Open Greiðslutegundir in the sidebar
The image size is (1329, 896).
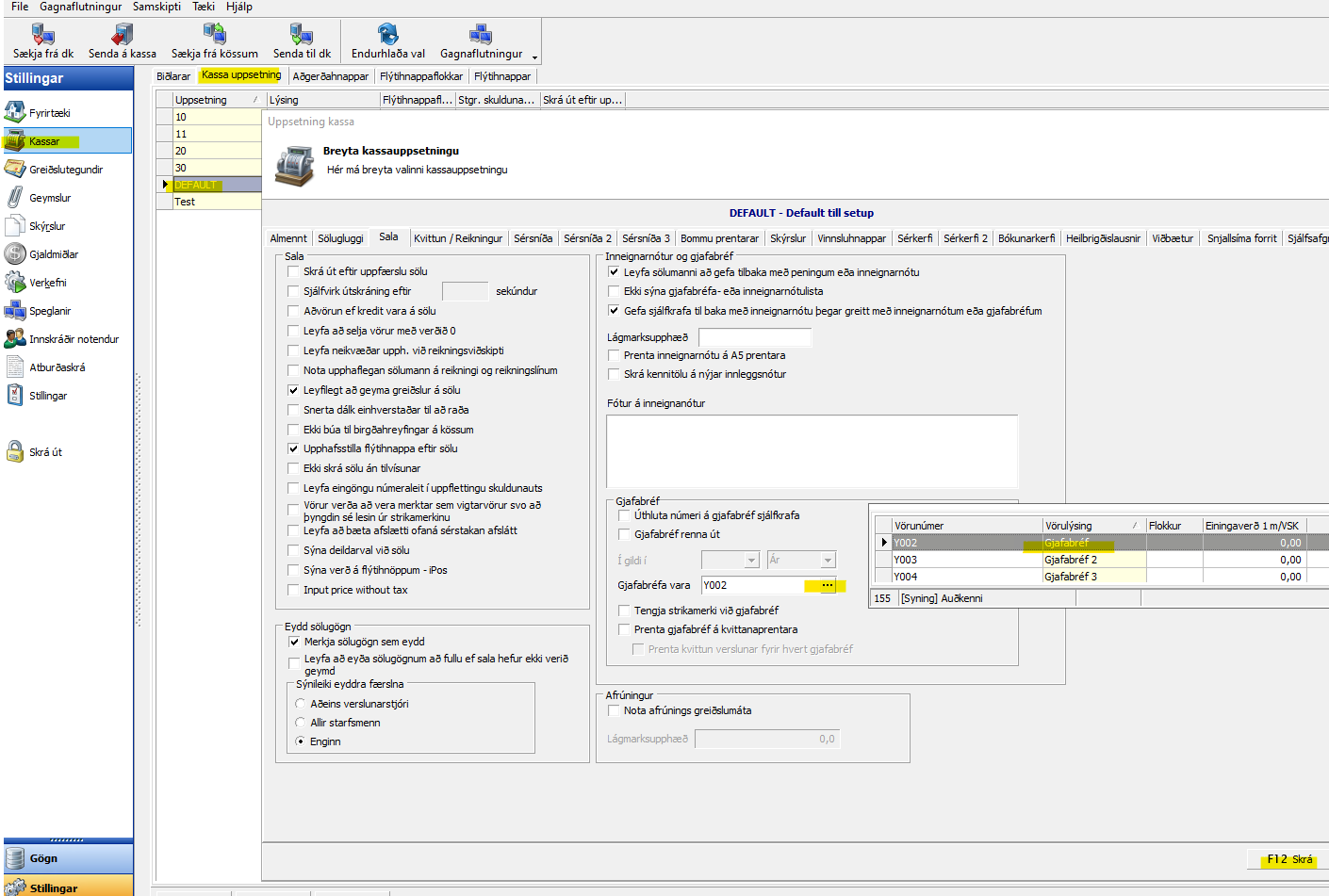tap(65, 170)
